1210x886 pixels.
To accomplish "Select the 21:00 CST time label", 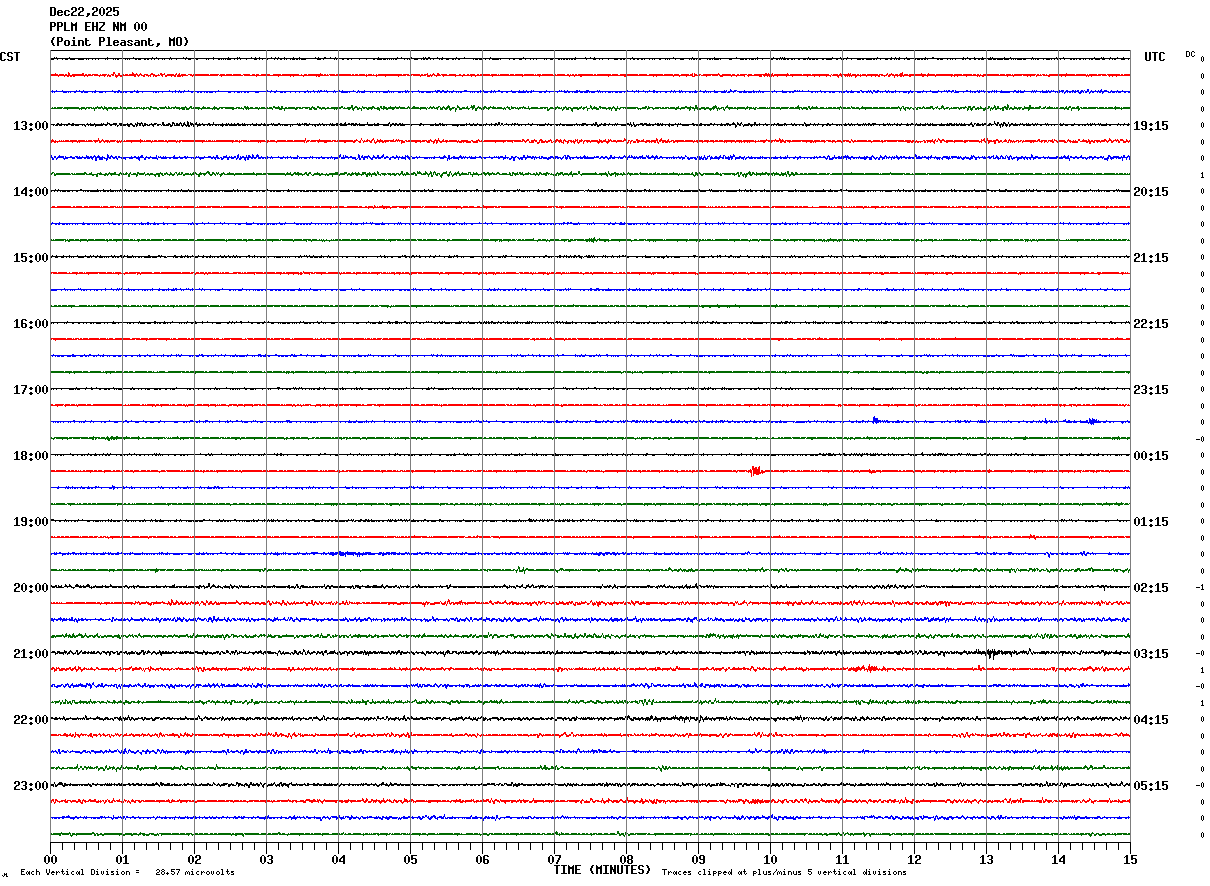I will click(31, 654).
